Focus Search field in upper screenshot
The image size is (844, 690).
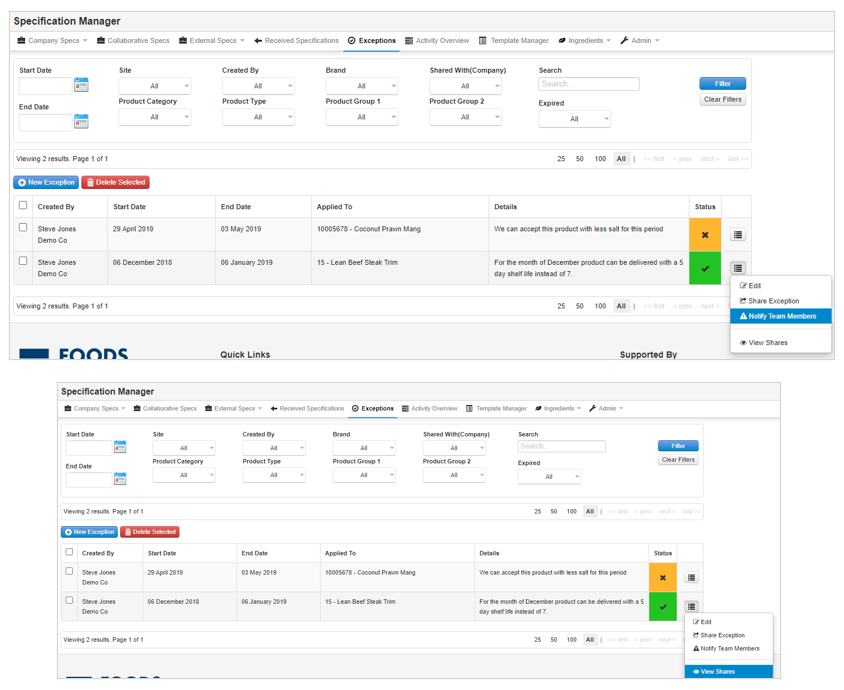coord(589,84)
